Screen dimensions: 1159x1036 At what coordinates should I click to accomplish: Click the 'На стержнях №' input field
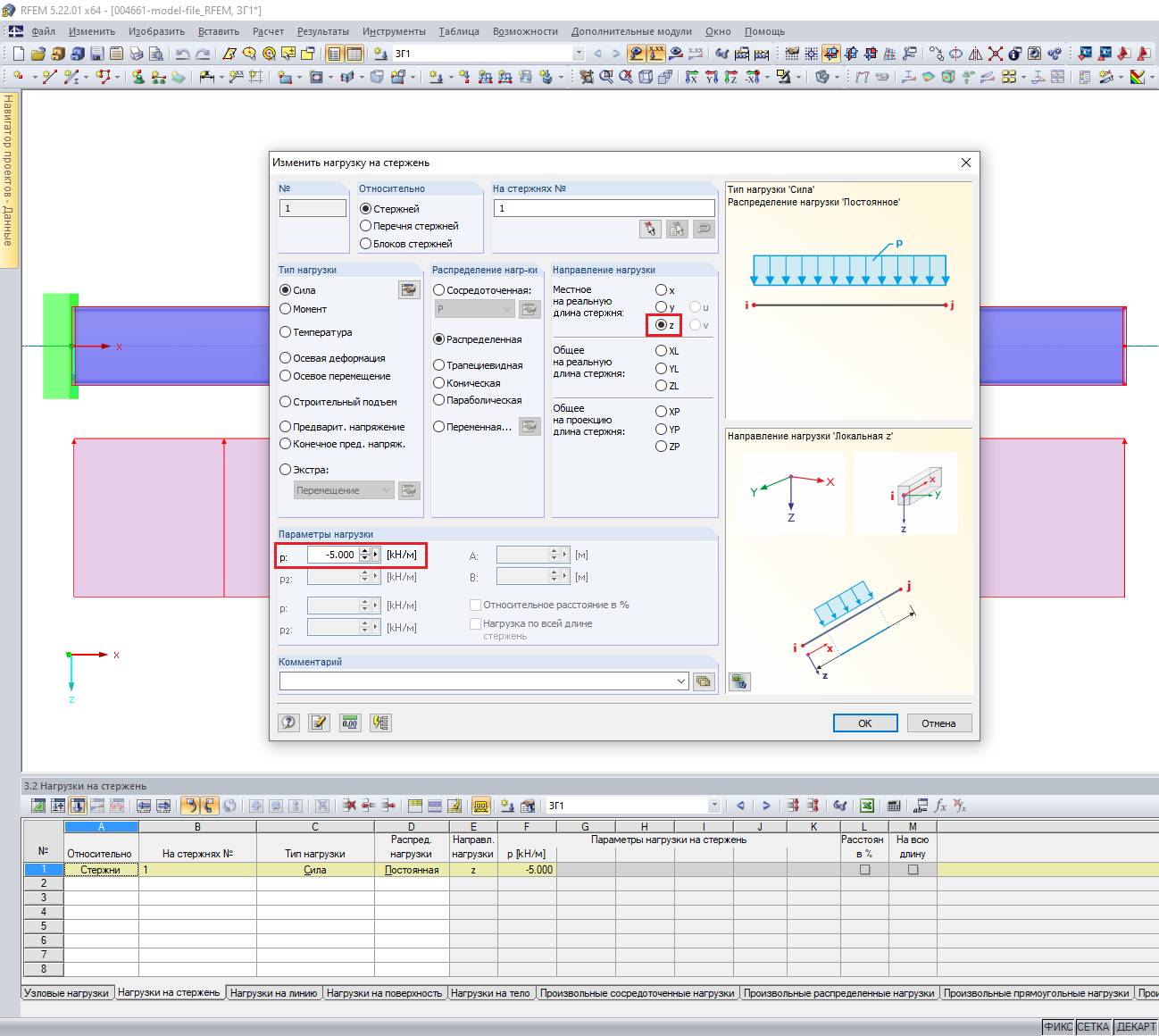pos(605,208)
